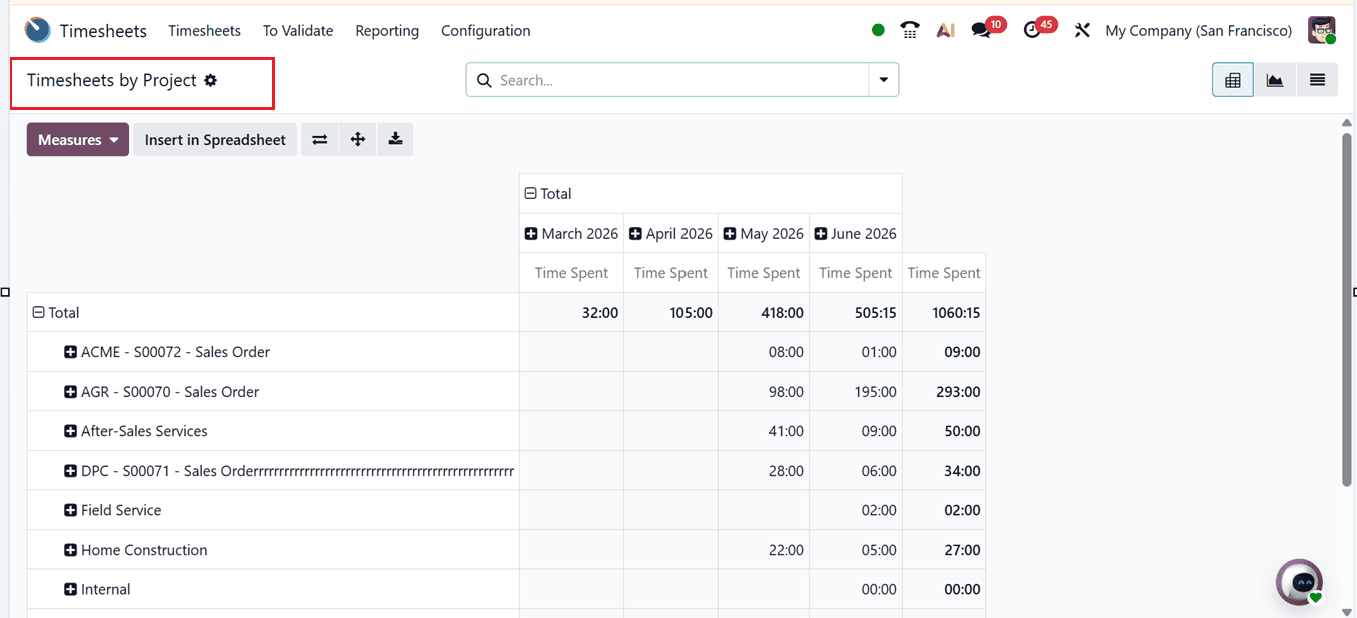
Task: Expand all pivot rows and columns
Action: click(358, 140)
